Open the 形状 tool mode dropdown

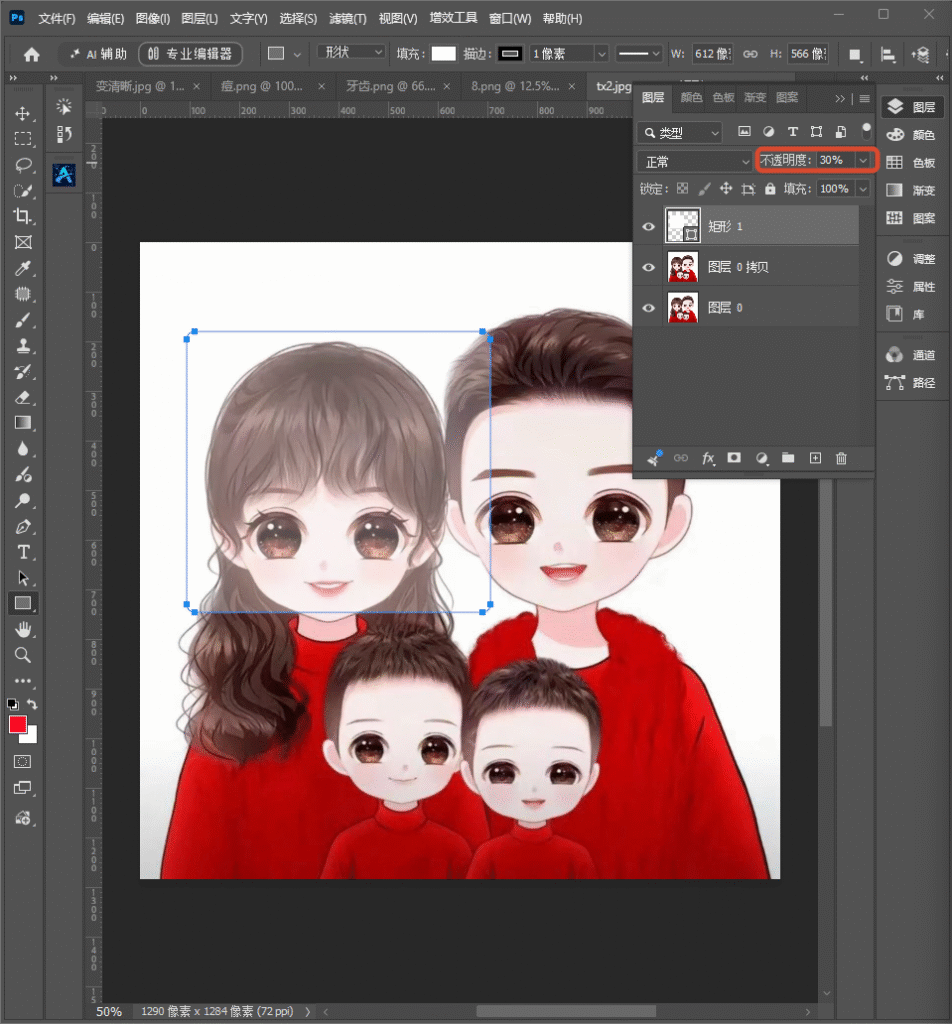pos(351,52)
